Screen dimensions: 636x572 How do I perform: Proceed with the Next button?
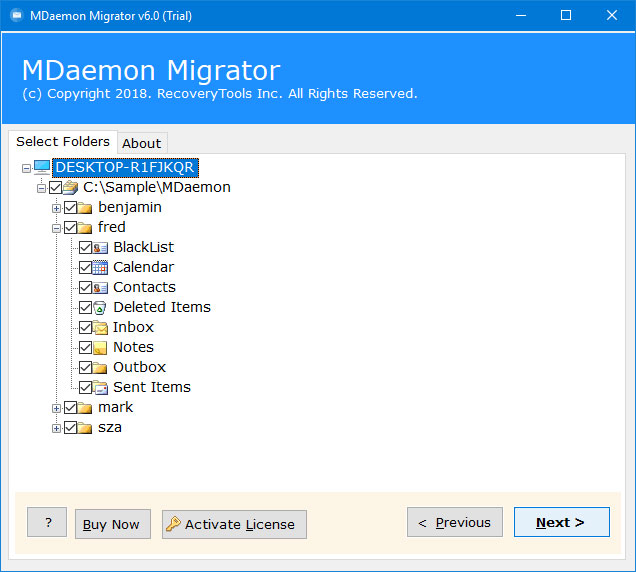coord(562,522)
